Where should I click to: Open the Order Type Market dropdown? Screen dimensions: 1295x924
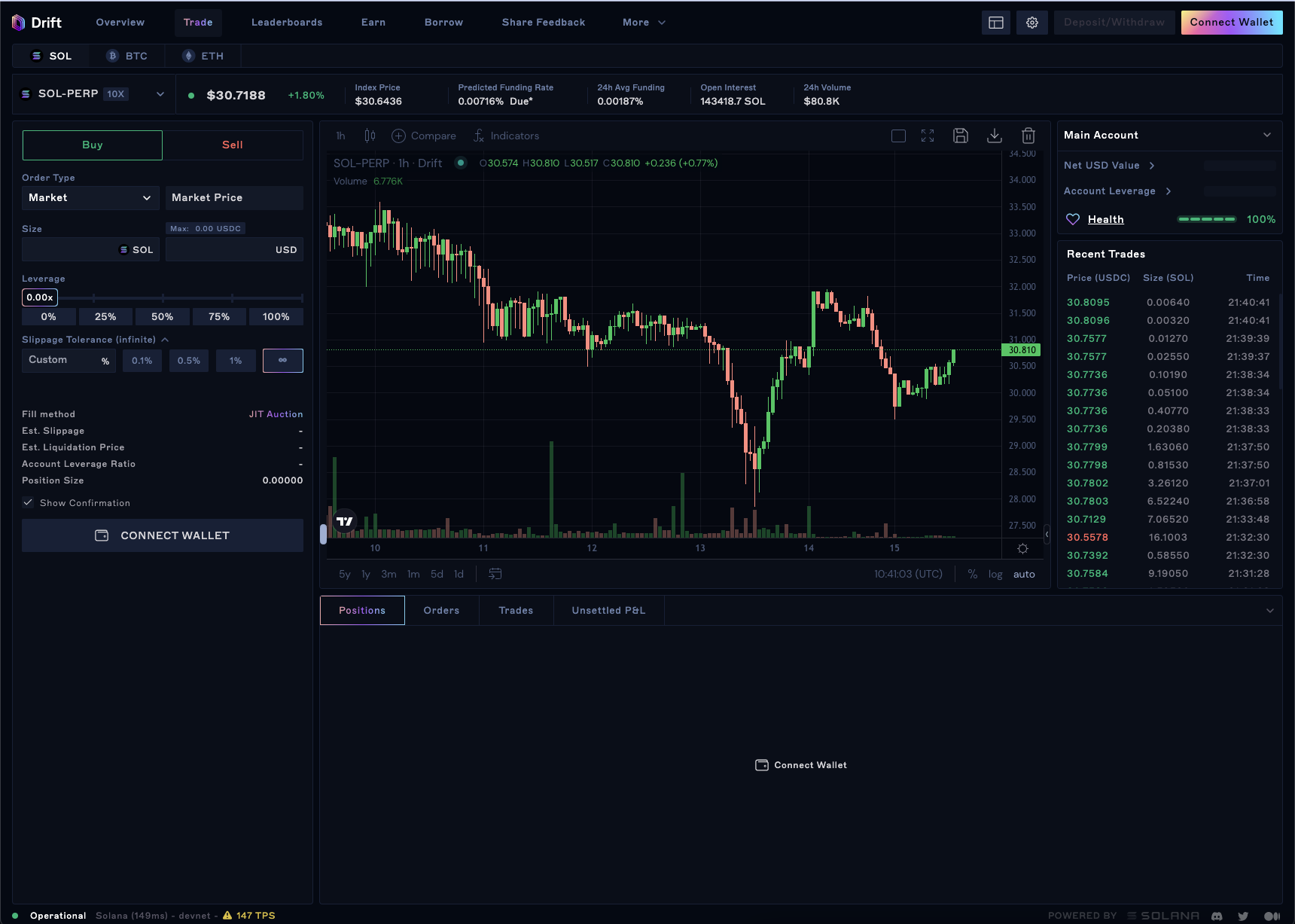pos(90,198)
